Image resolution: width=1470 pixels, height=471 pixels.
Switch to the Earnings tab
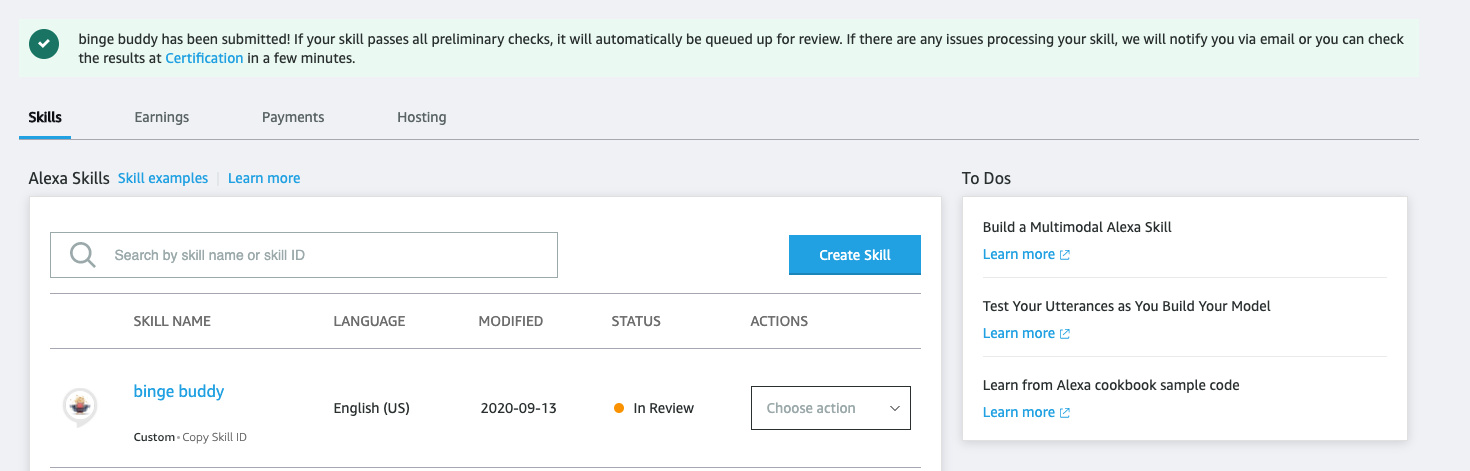point(162,117)
